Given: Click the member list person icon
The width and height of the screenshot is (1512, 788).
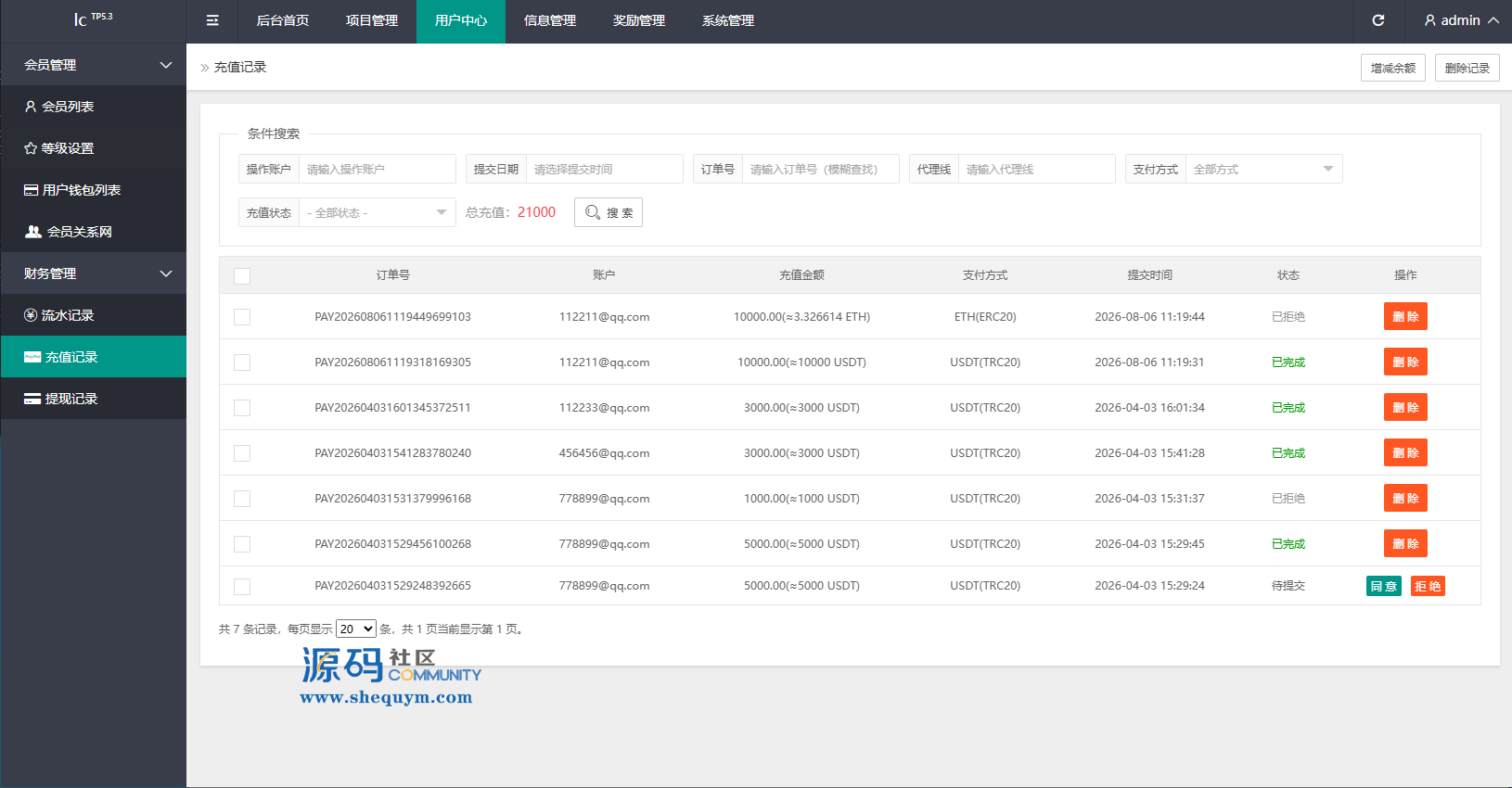Looking at the screenshot, I should [31, 107].
